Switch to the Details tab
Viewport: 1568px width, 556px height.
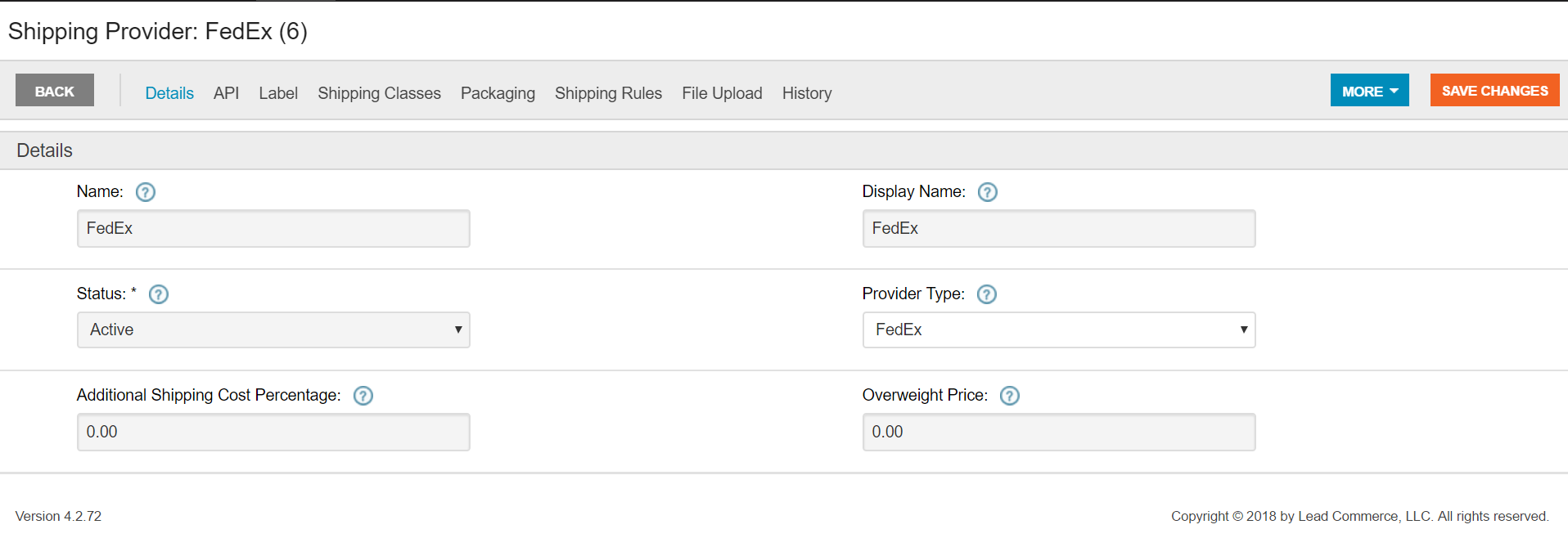click(169, 93)
